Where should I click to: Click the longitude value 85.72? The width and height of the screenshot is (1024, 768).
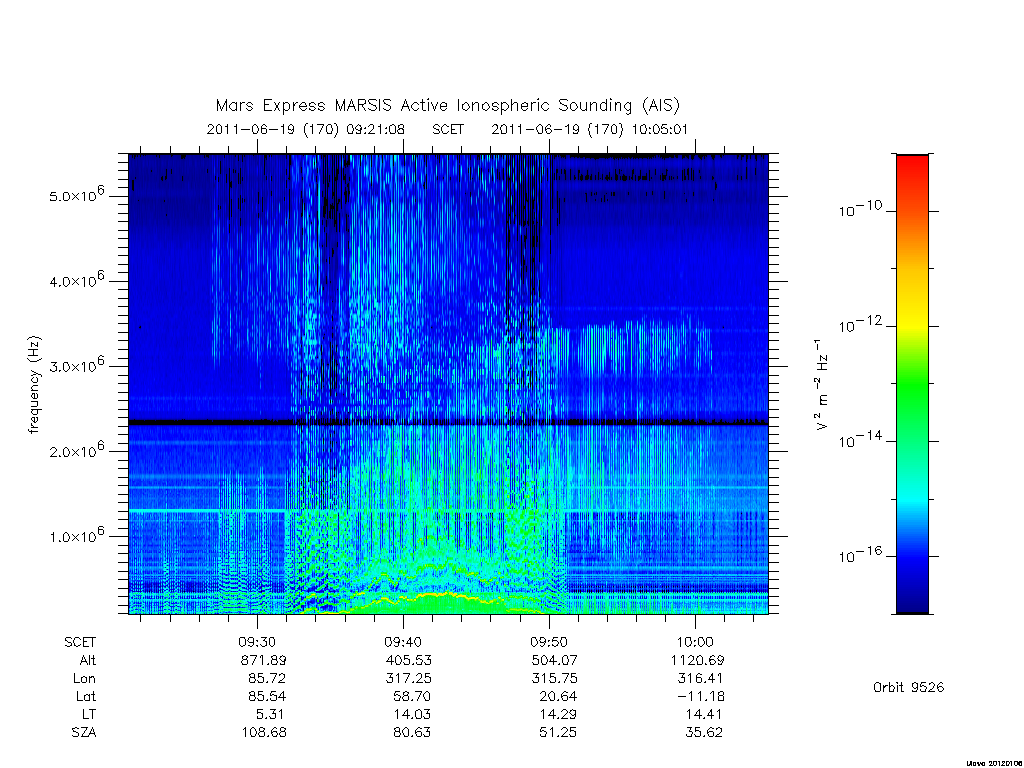pyautogui.click(x=266, y=679)
